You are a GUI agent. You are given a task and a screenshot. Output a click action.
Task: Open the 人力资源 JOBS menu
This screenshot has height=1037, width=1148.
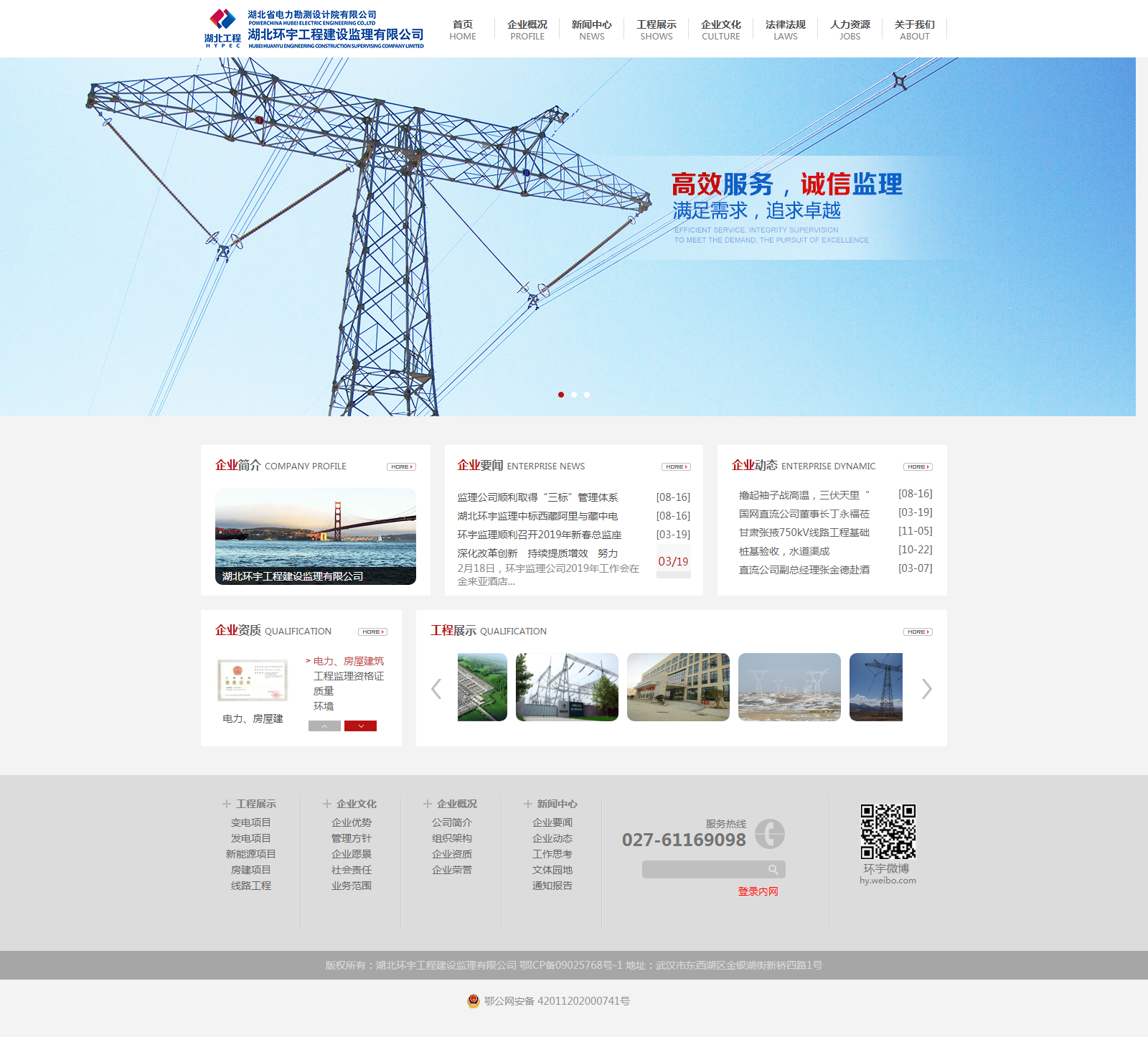(x=850, y=29)
